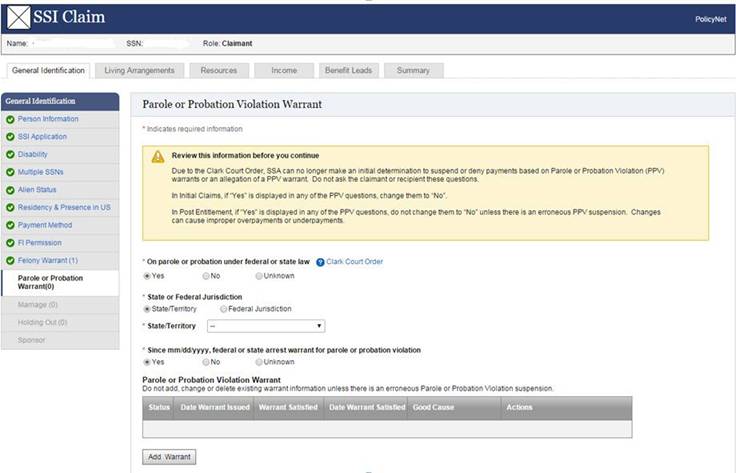Select Unknown for arrest warrant question
Screen dimensions: 736x473
(260, 362)
